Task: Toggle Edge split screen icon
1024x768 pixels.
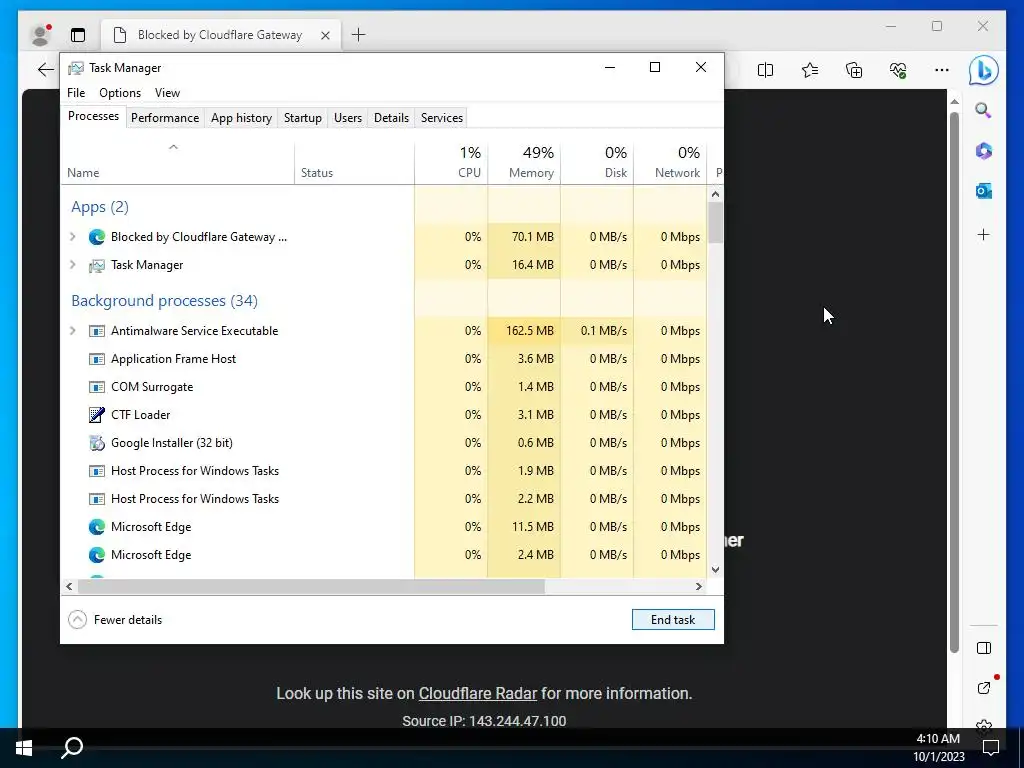Action: 765,70
